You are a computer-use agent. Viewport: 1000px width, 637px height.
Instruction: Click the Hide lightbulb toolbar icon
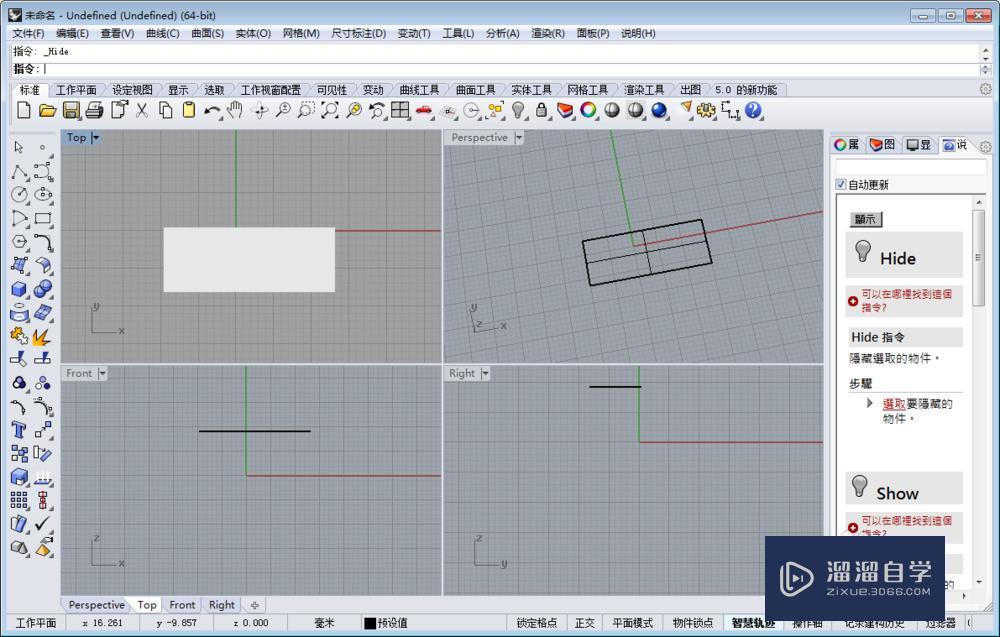(518, 110)
